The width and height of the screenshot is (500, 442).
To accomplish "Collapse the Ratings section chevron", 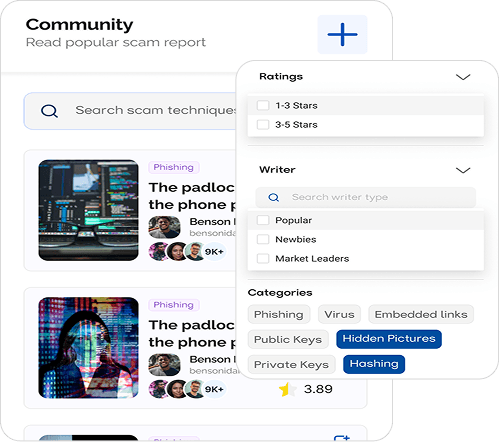I will (x=463, y=77).
